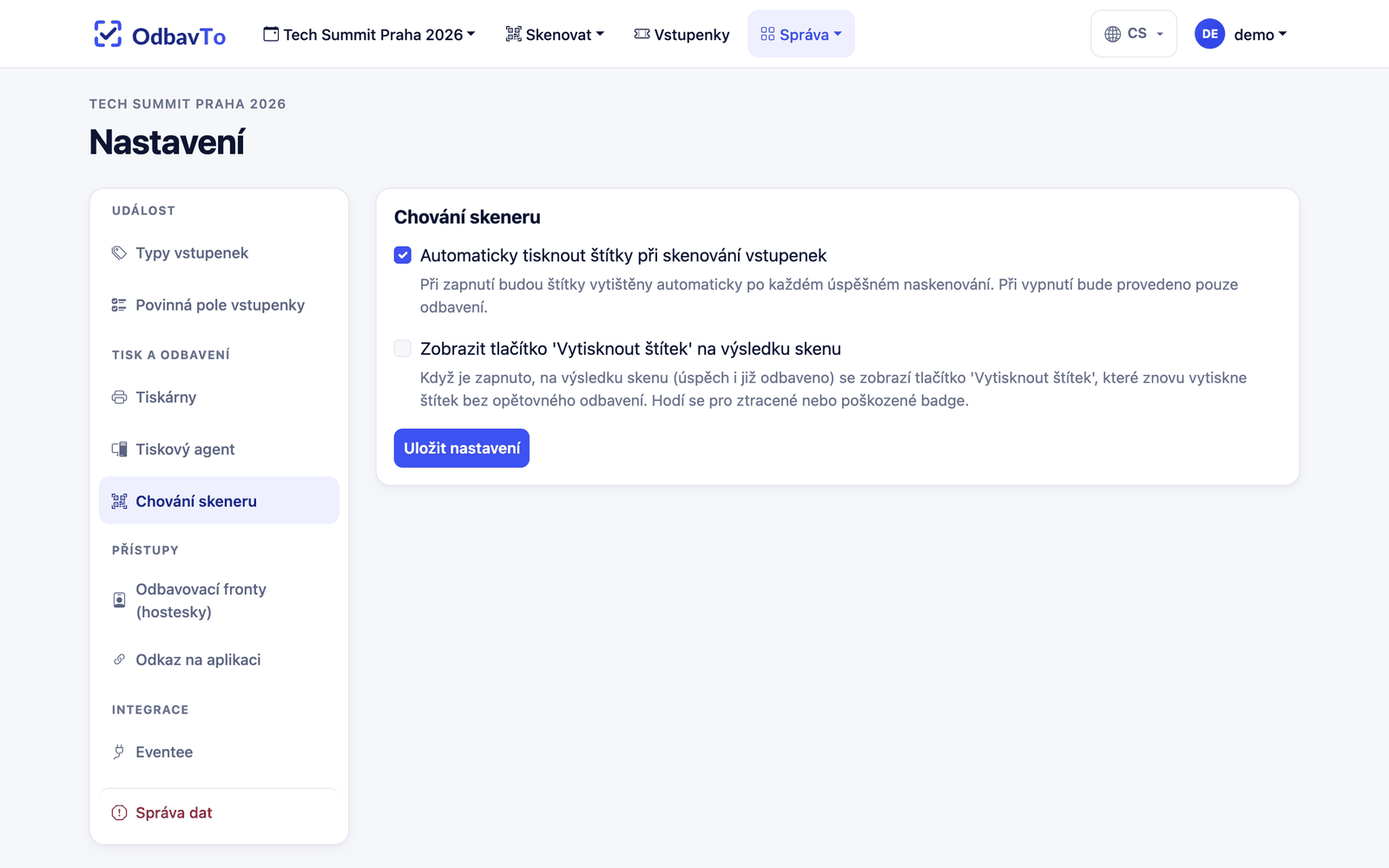Click the list icon of Povinná pole vstupenky
This screenshot has width=1389, height=868.
pos(119,305)
